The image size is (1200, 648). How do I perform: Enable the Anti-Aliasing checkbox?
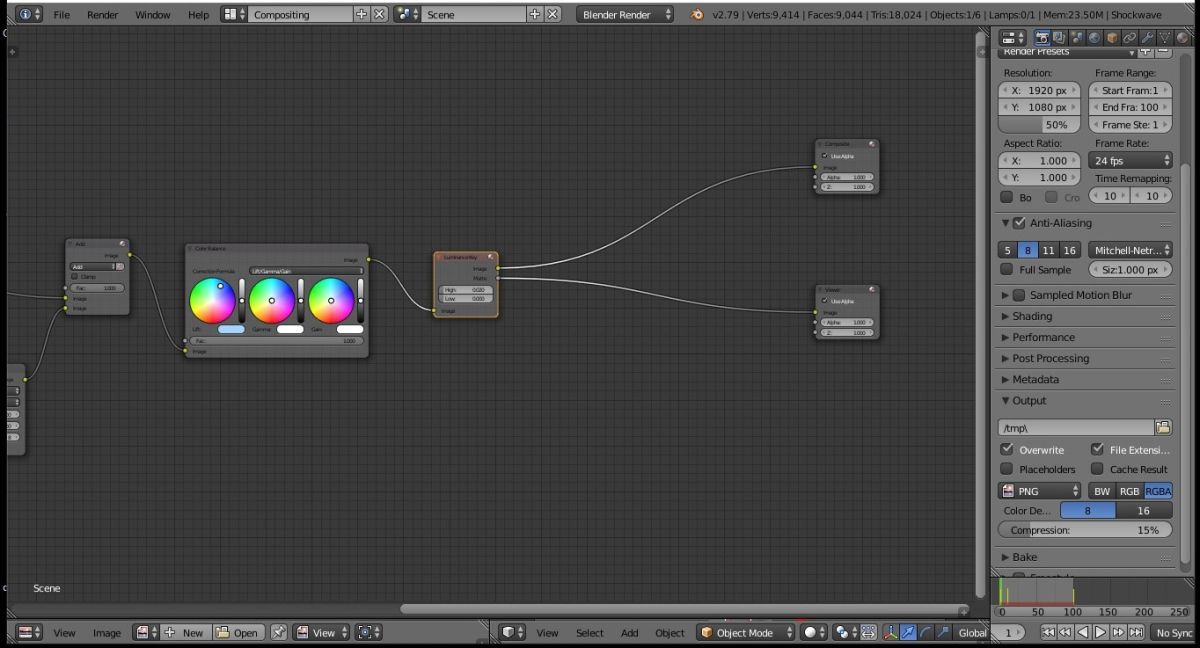[x=1019, y=223]
